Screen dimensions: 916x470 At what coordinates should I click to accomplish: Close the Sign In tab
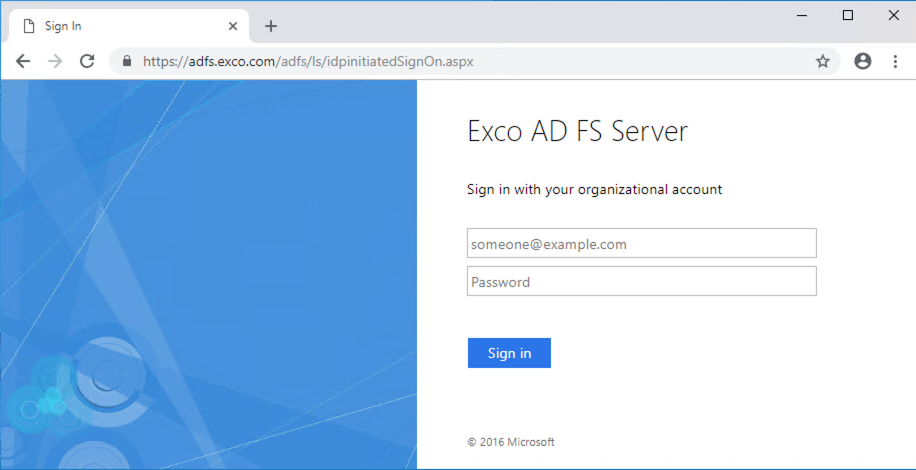click(233, 26)
